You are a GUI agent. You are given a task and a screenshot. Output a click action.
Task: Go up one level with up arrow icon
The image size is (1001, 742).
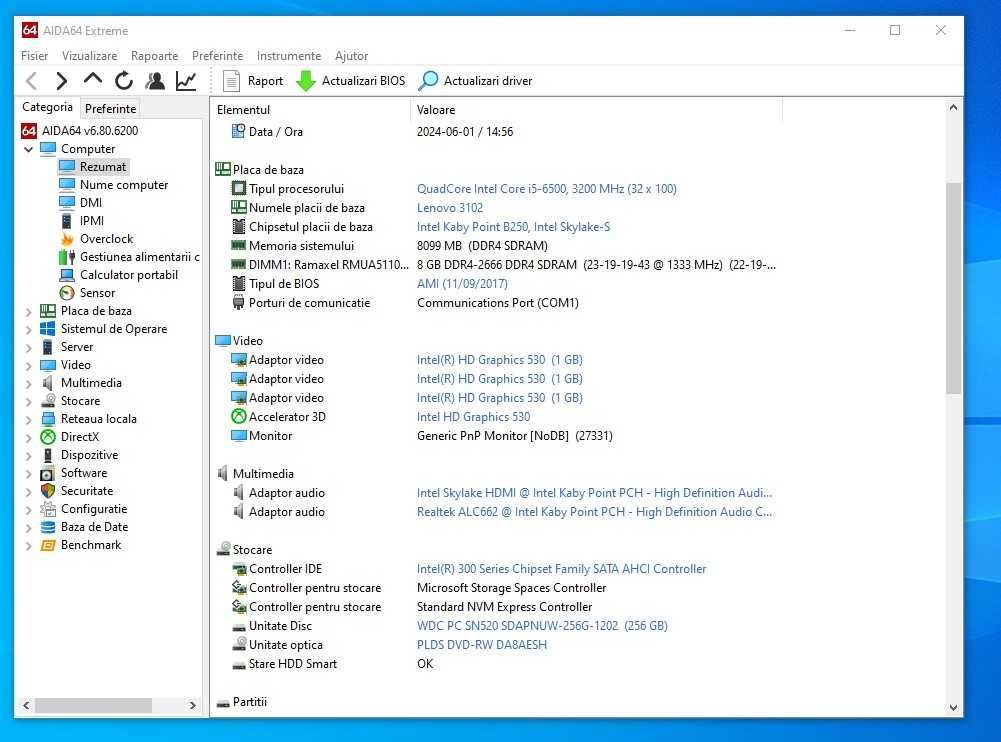pos(93,79)
